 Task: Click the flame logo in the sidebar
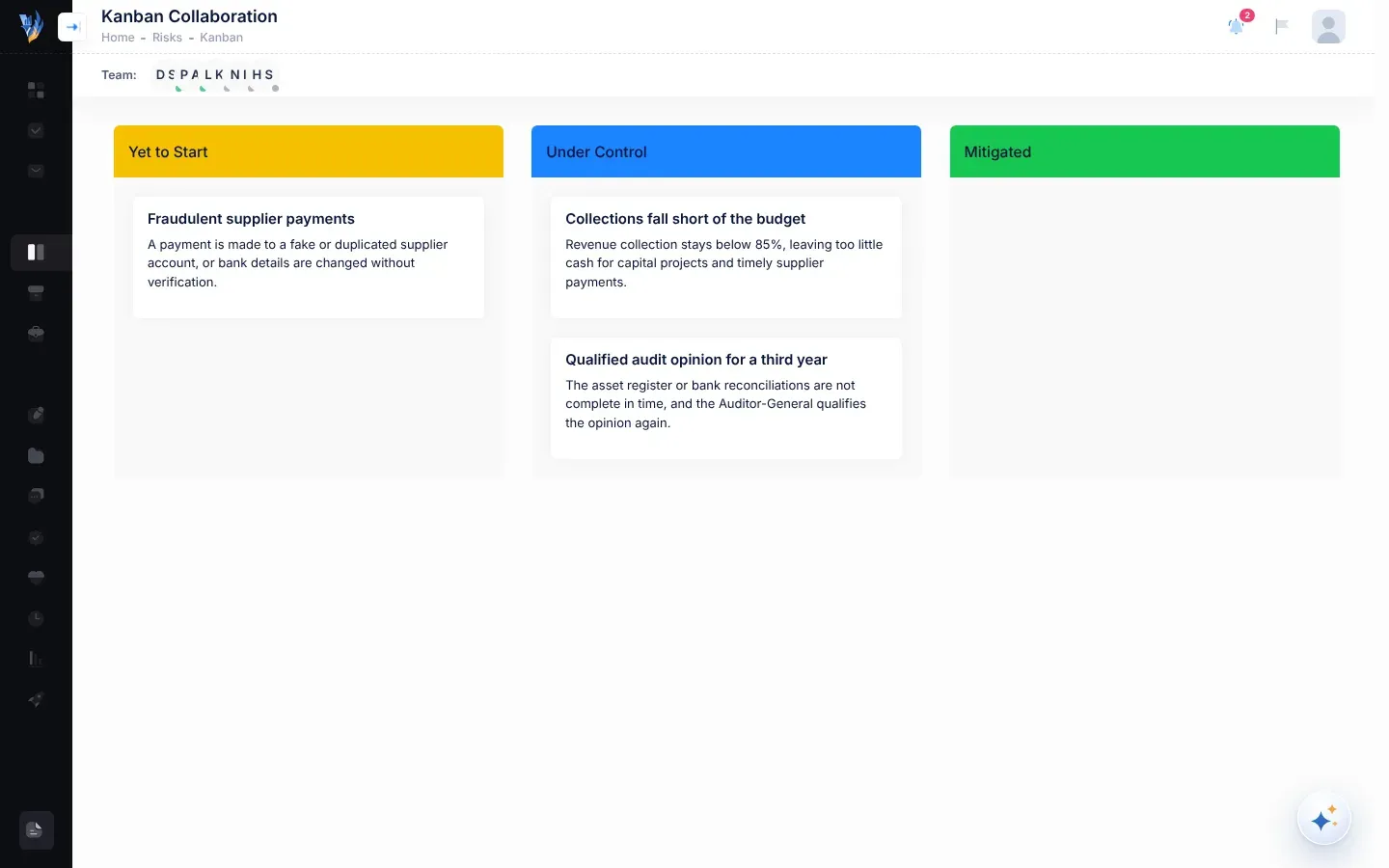point(32,26)
